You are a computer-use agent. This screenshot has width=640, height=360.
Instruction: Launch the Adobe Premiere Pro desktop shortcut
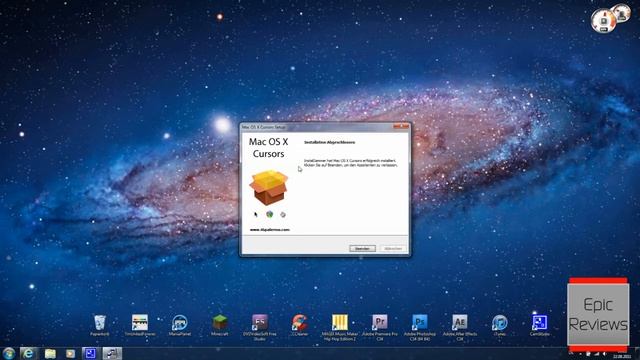click(380, 327)
